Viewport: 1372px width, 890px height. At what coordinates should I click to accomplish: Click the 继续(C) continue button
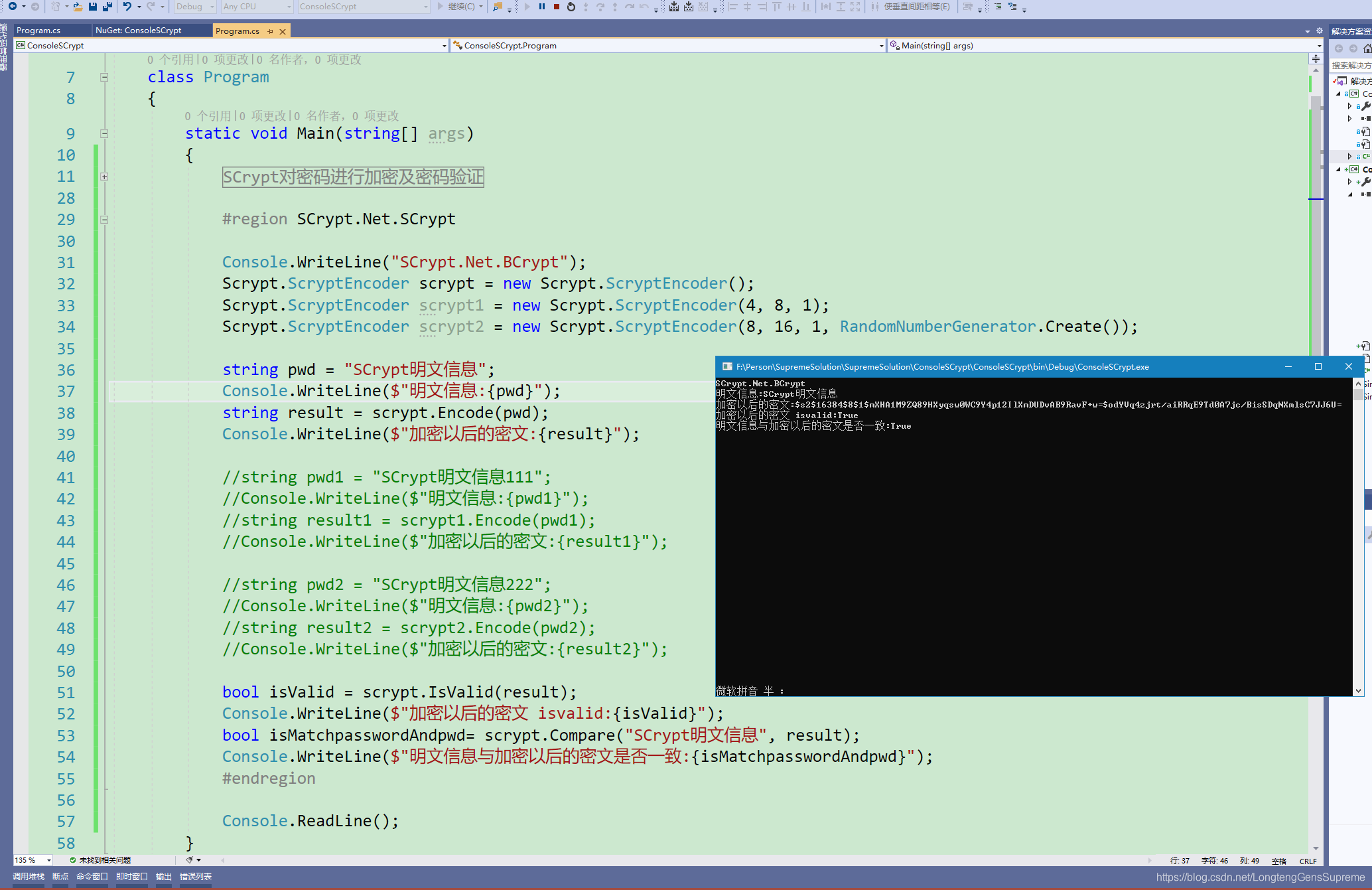click(x=456, y=7)
